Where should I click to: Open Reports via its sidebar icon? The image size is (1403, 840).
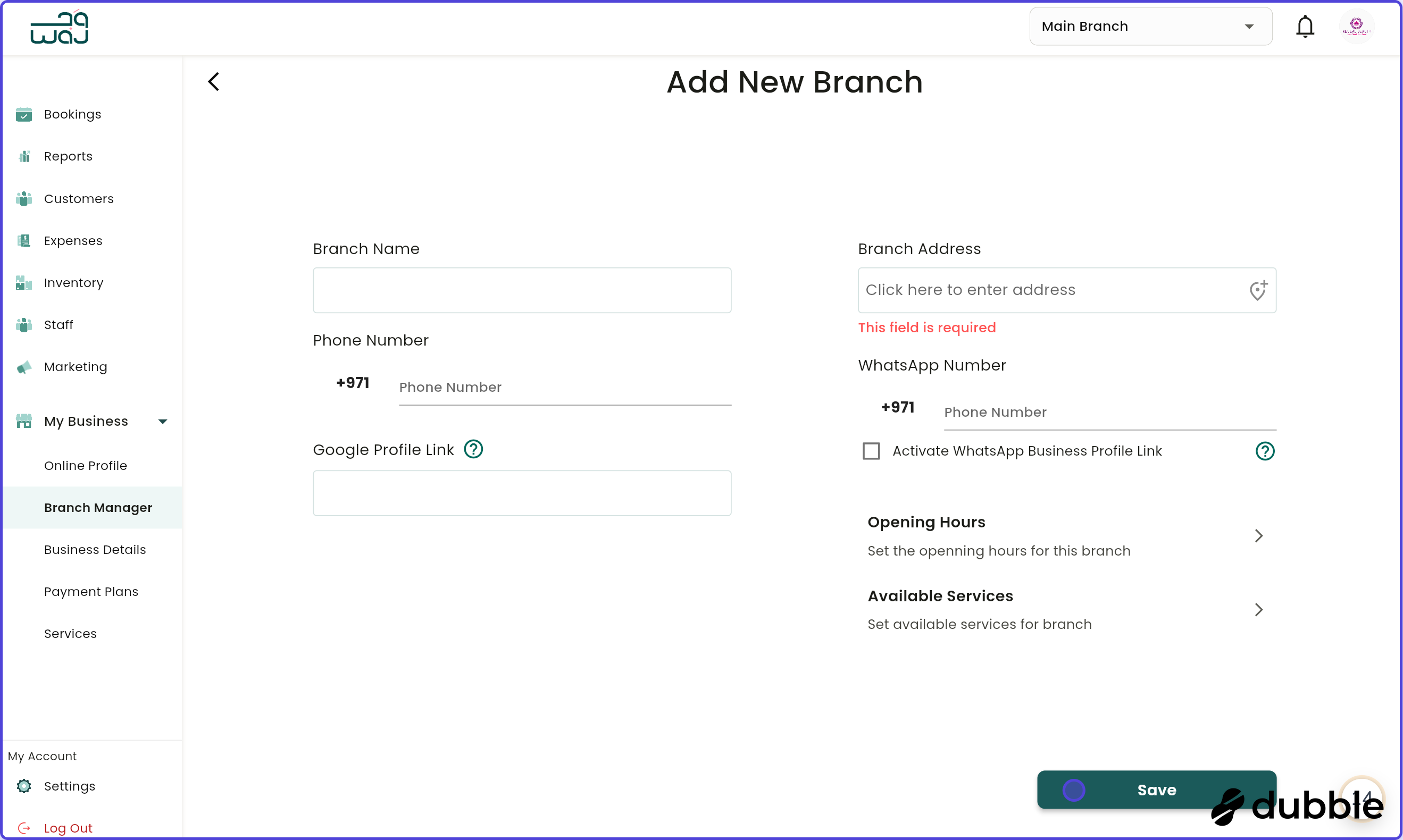pyautogui.click(x=24, y=156)
